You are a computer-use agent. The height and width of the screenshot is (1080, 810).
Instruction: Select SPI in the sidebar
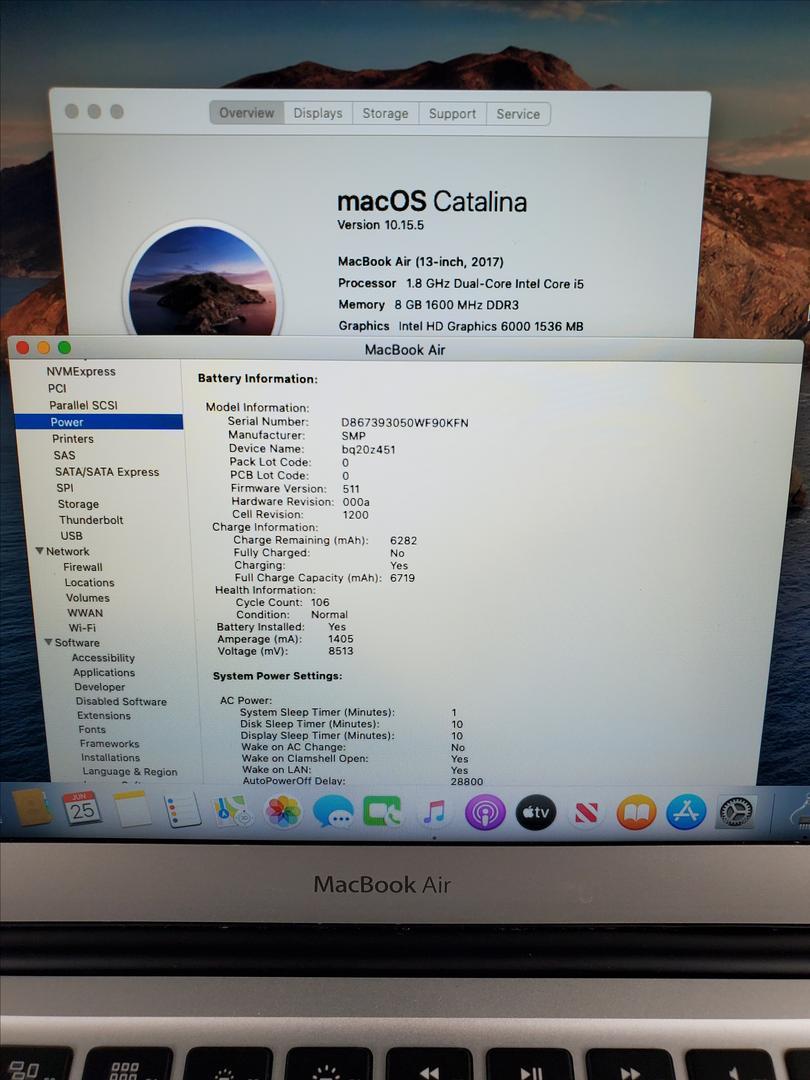65,488
